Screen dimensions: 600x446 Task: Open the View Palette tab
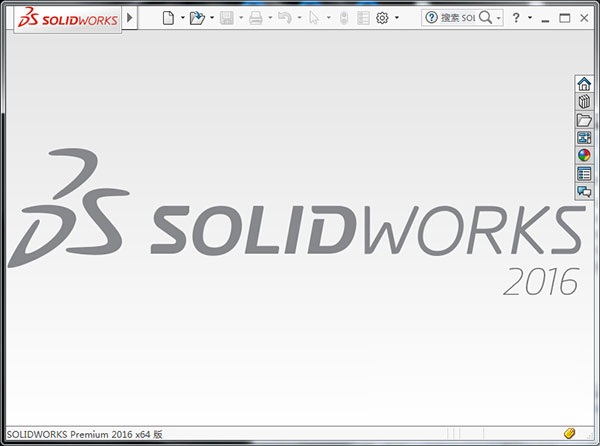pyautogui.click(x=584, y=138)
